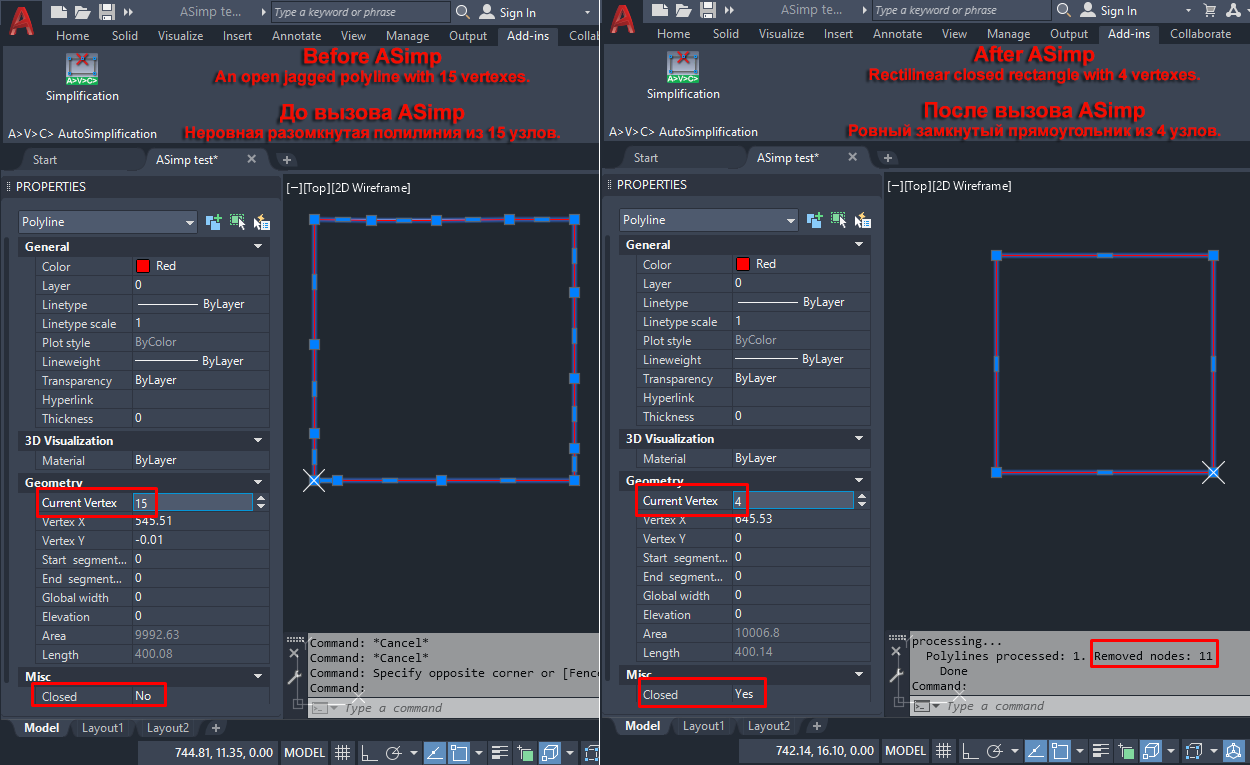Collapse General section in left Properties
This screenshot has height=765, width=1250.
[259, 246]
